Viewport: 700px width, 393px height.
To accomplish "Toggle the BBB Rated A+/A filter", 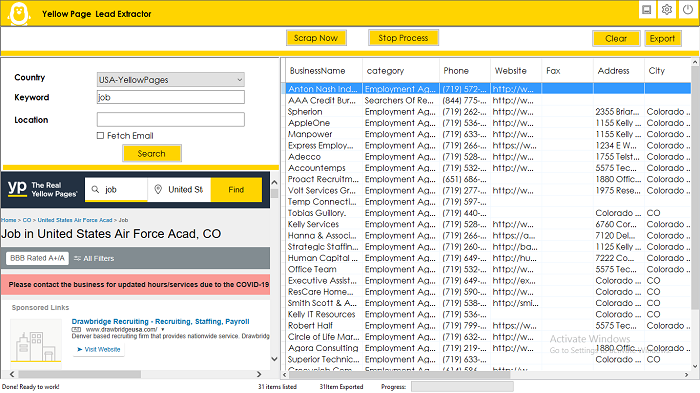I will (38, 258).
